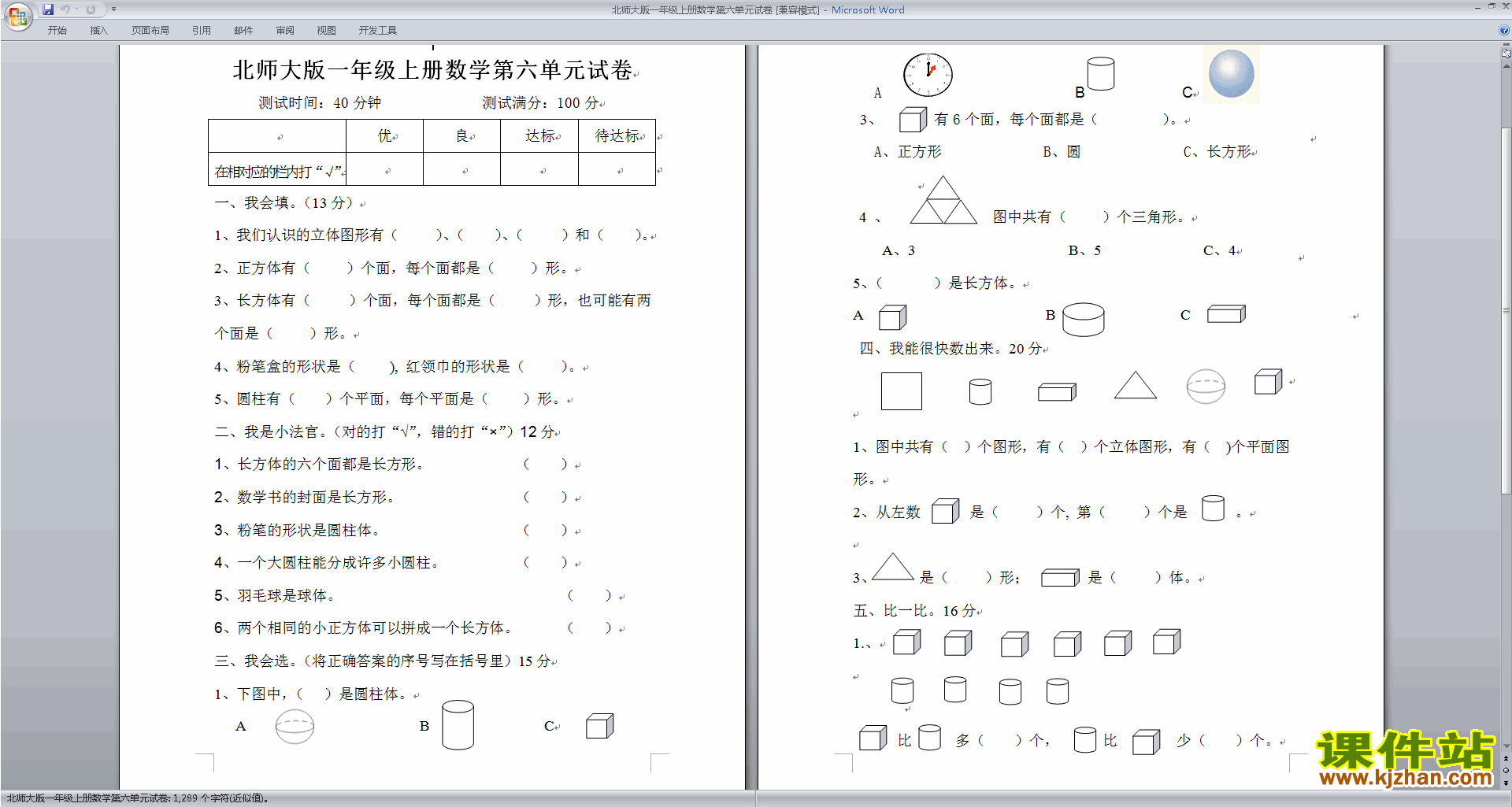The height and width of the screenshot is (807, 1512).
Task: Open the Office button menu
Action: tap(17, 17)
